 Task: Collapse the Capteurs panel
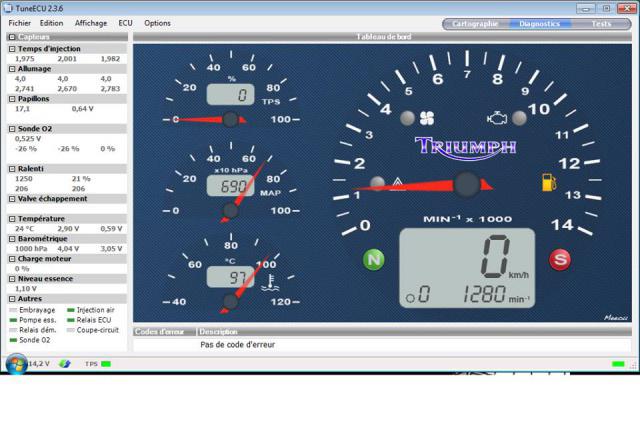(x=12, y=37)
